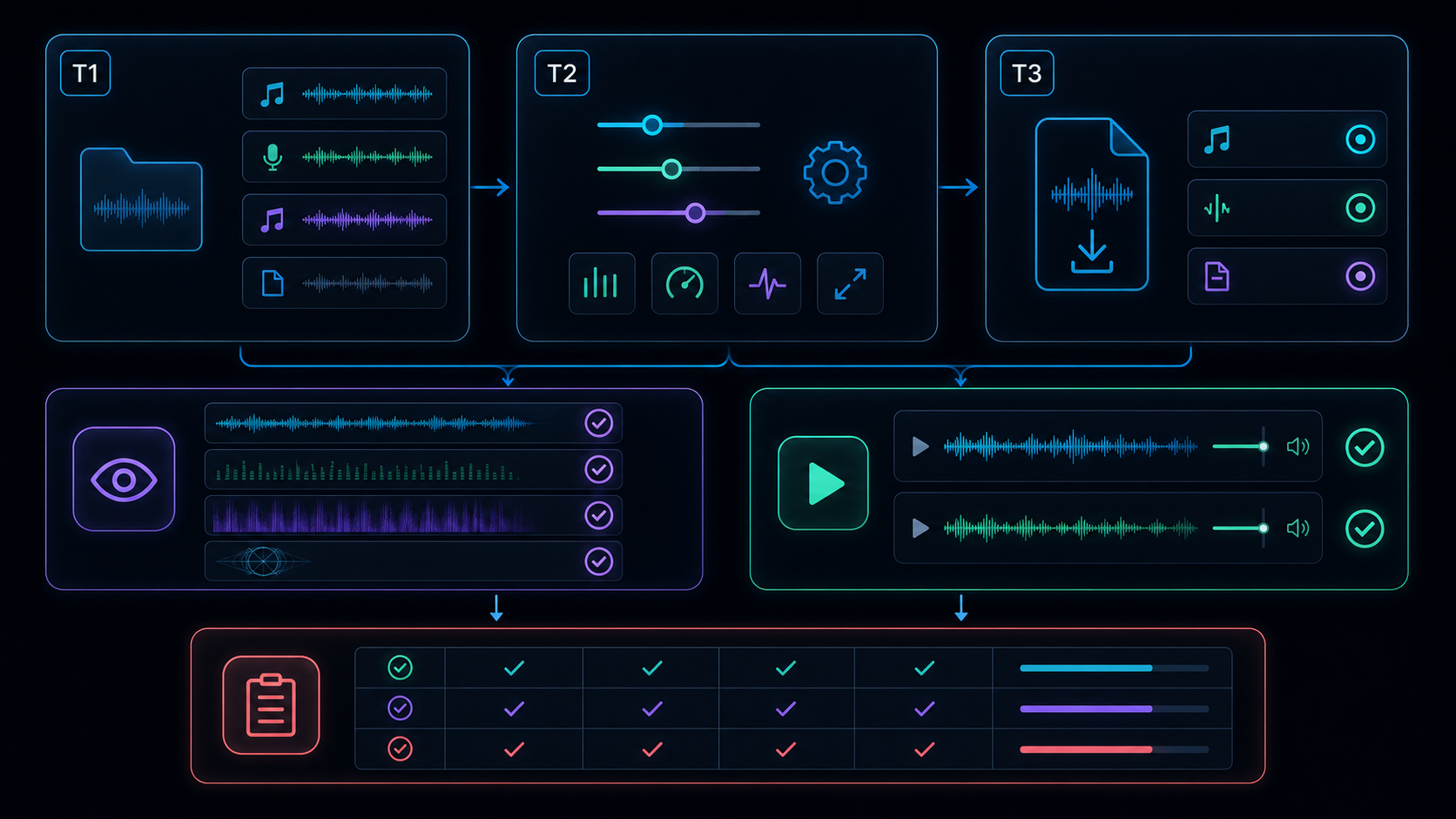Click the T1 panel label
Viewport: 1456px width, 819px height.
click(x=85, y=73)
